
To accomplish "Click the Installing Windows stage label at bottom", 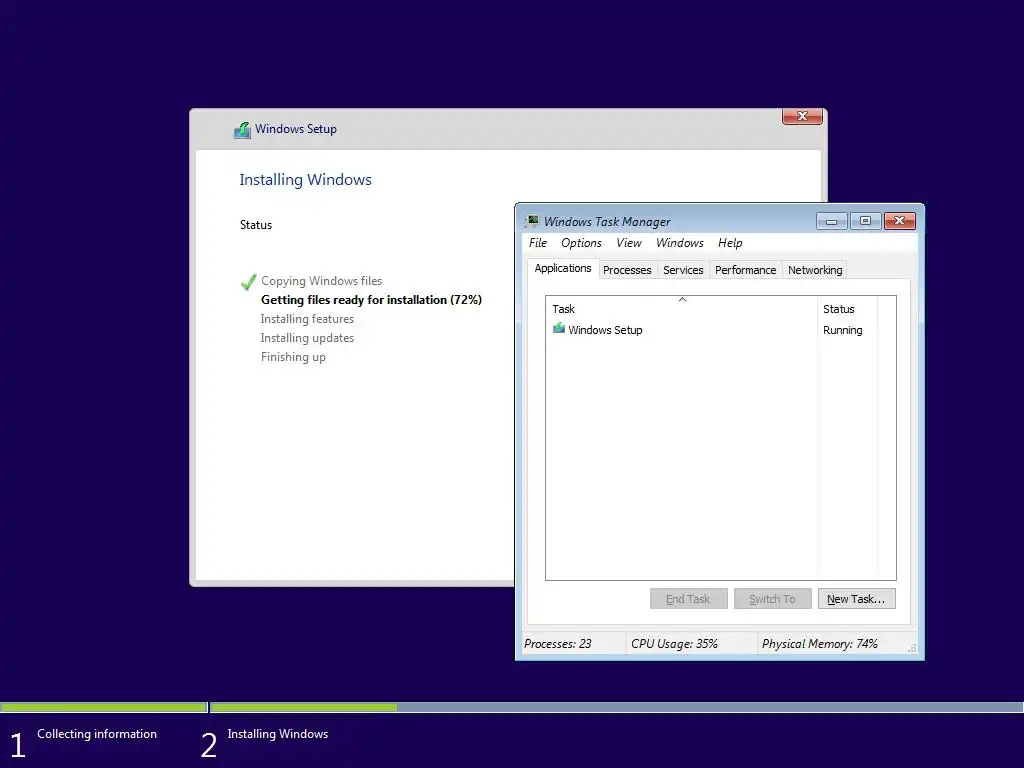I will (278, 734).
